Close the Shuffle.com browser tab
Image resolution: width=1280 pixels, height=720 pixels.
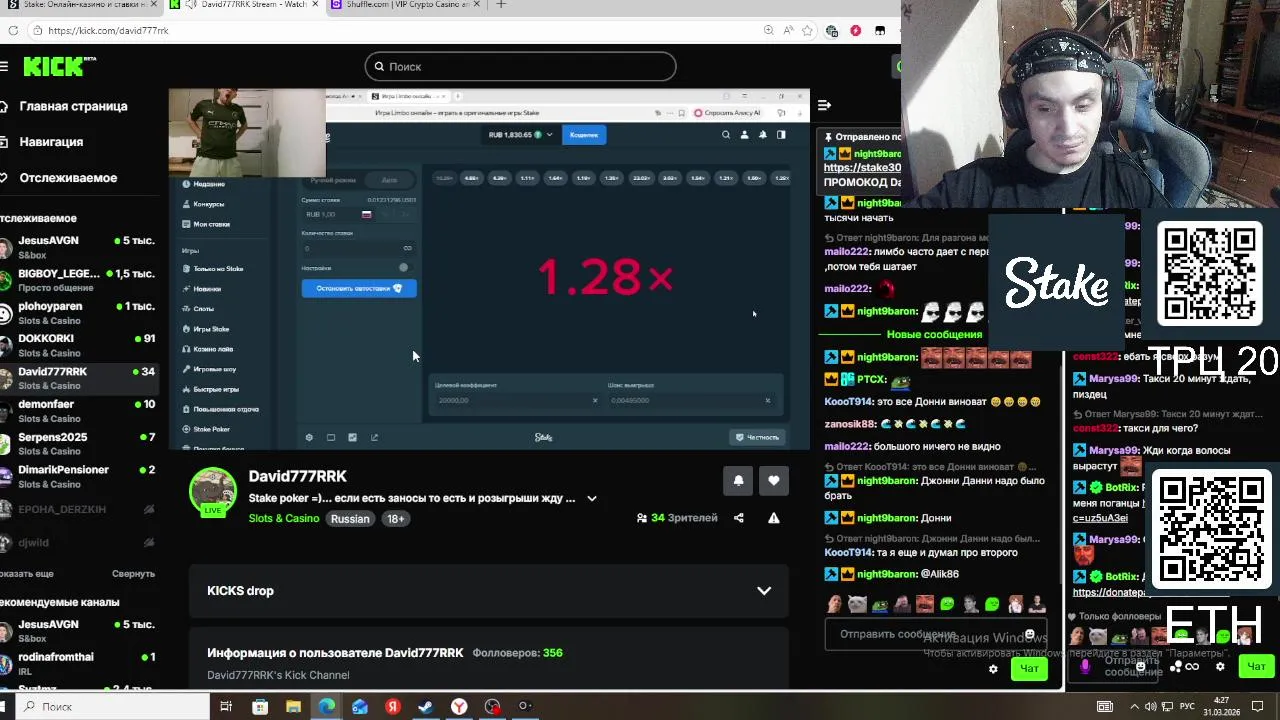479,5
